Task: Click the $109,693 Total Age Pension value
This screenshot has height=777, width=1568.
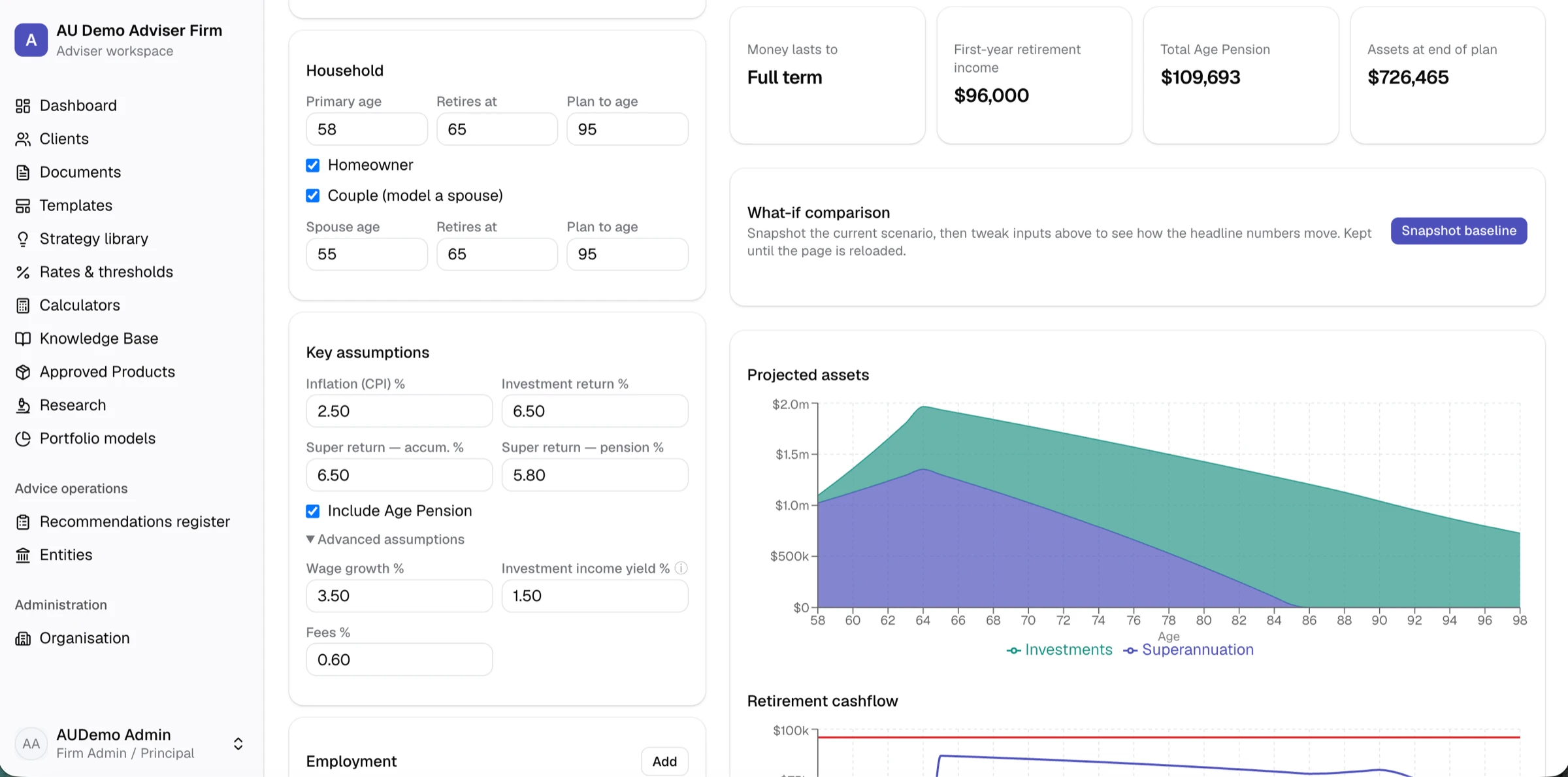Action: coord(1200,77)
